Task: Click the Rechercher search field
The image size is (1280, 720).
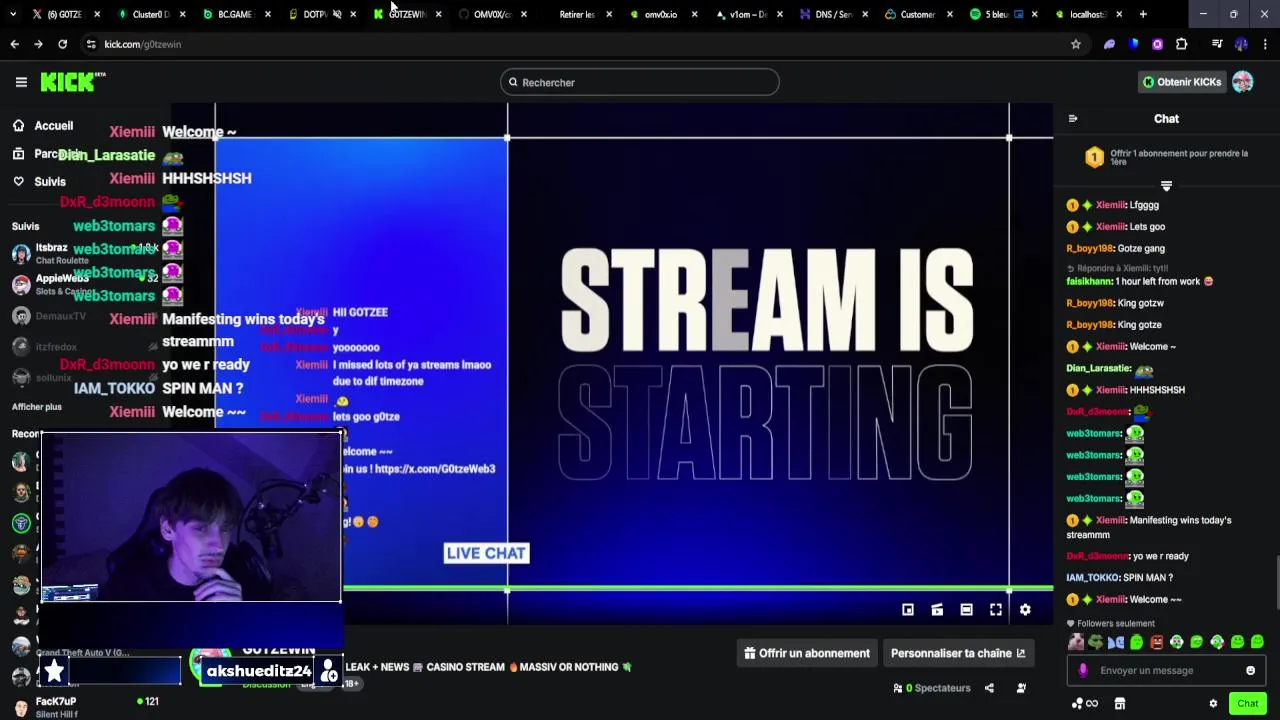Action: 640,82
